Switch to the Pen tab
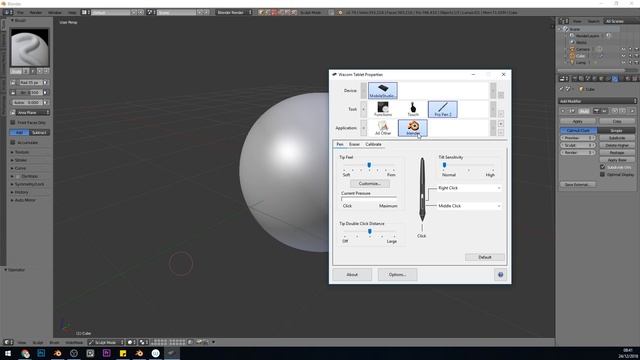The height and width of the screenshot is (360, 640). pyautogui.click(x=340, y=144)
